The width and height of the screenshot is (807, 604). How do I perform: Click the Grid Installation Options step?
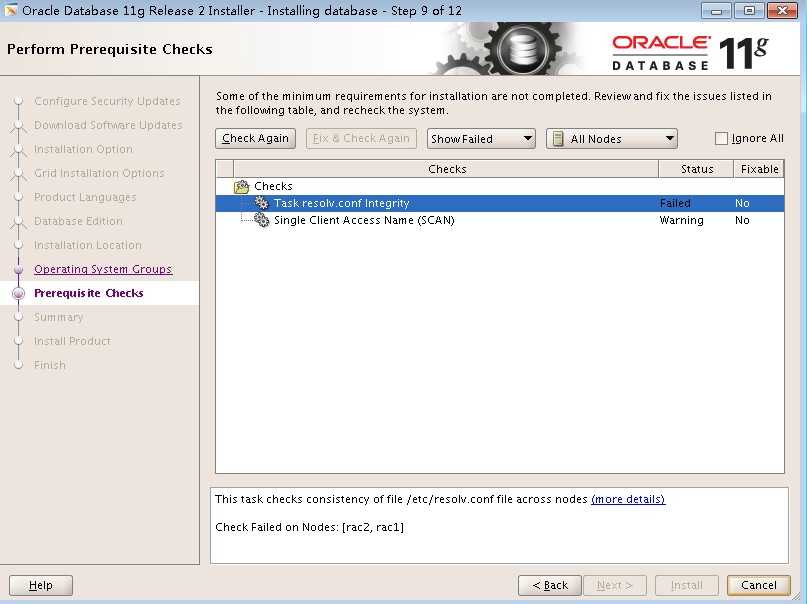(x=99, y=173)
